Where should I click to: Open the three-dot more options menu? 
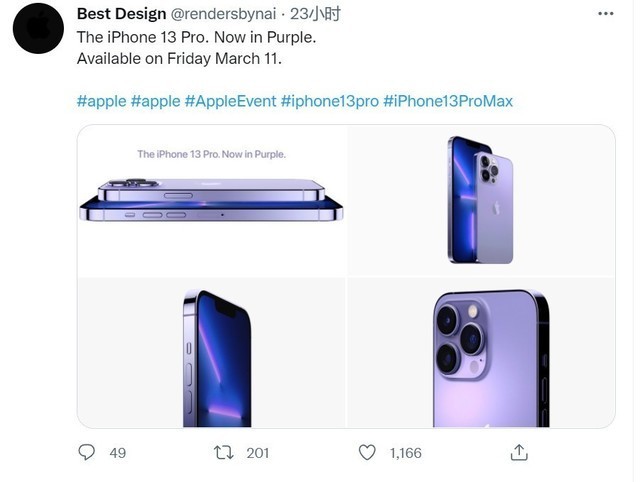point(605,13)
